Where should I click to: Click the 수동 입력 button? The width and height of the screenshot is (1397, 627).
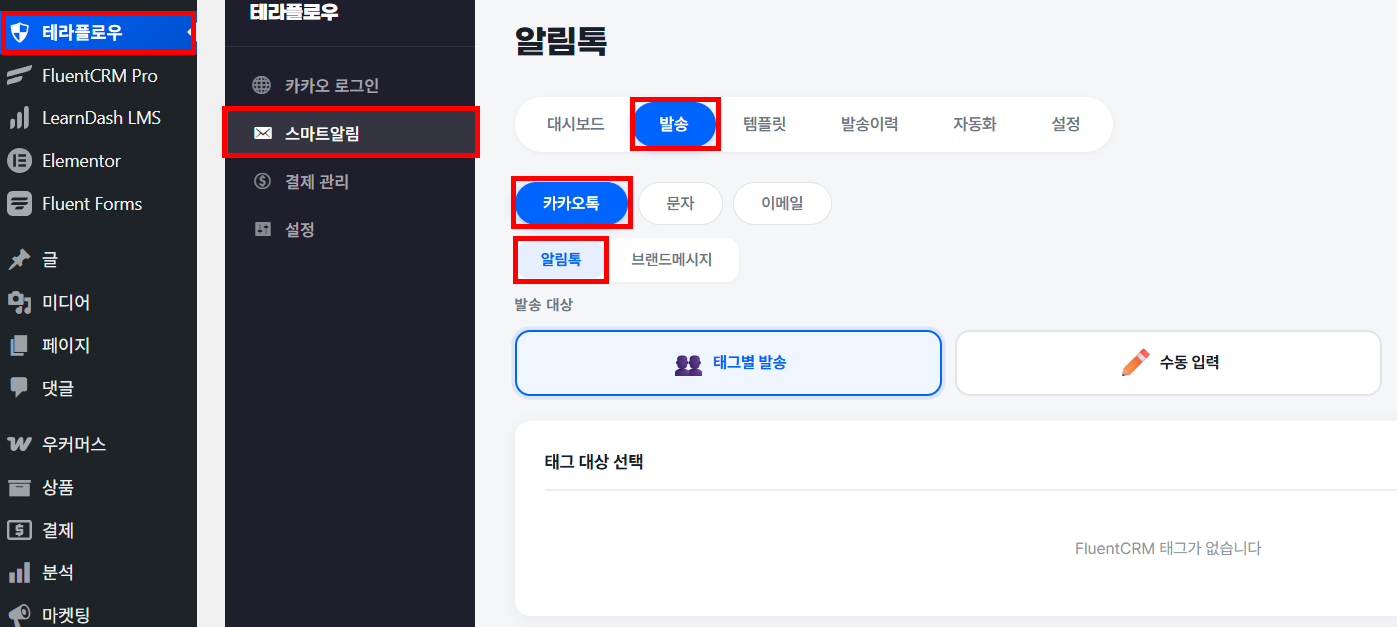(1167, 362)
